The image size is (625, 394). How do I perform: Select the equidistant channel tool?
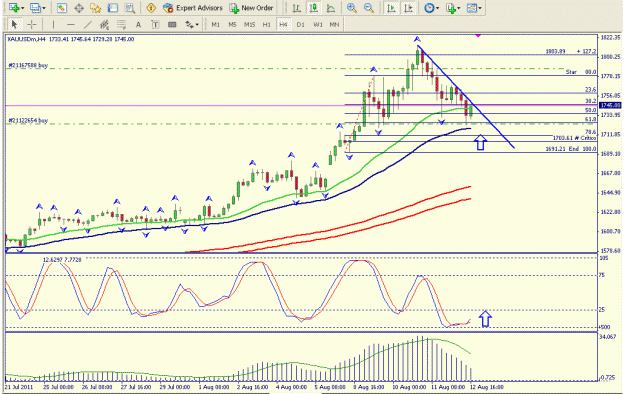pos(104,25)
